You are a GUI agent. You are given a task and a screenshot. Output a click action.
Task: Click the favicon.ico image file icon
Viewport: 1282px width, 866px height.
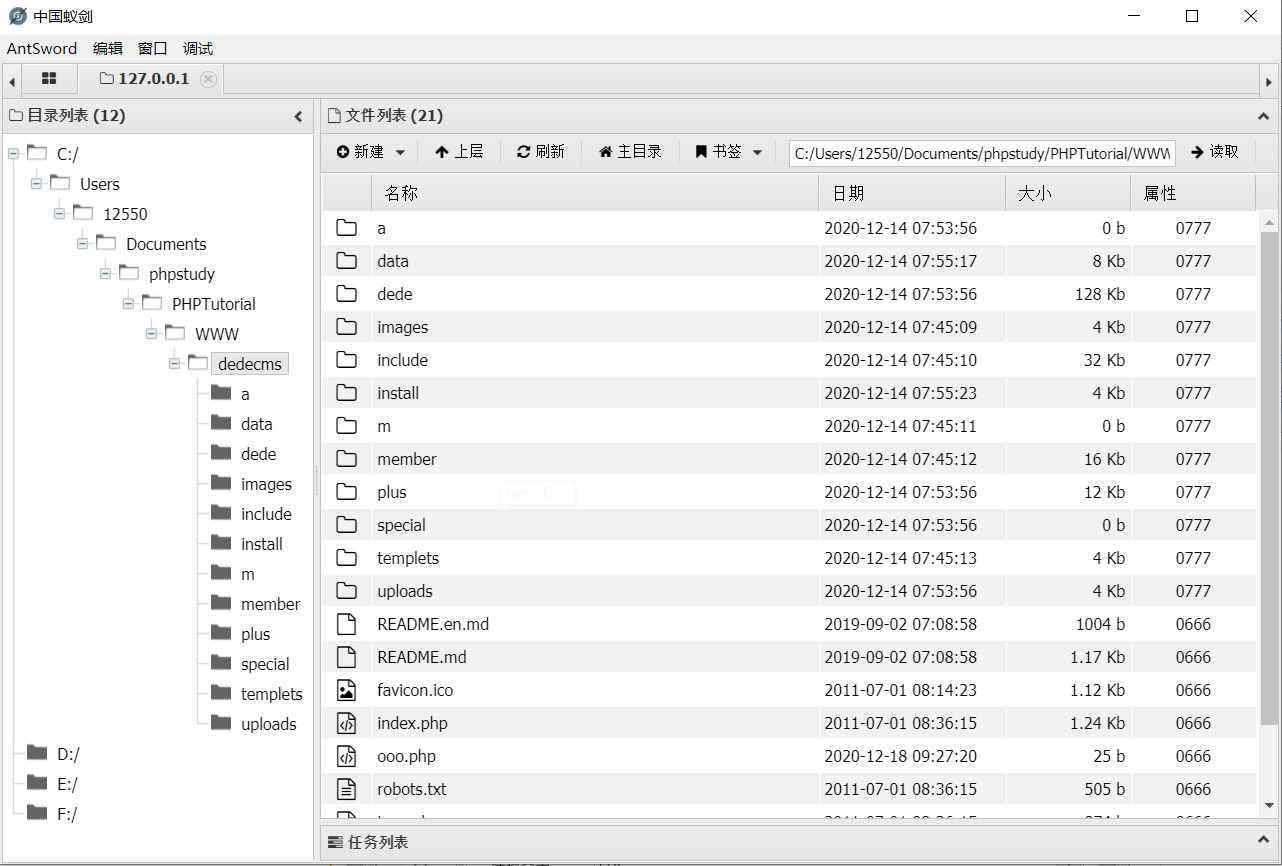click(x=346, y=690)
